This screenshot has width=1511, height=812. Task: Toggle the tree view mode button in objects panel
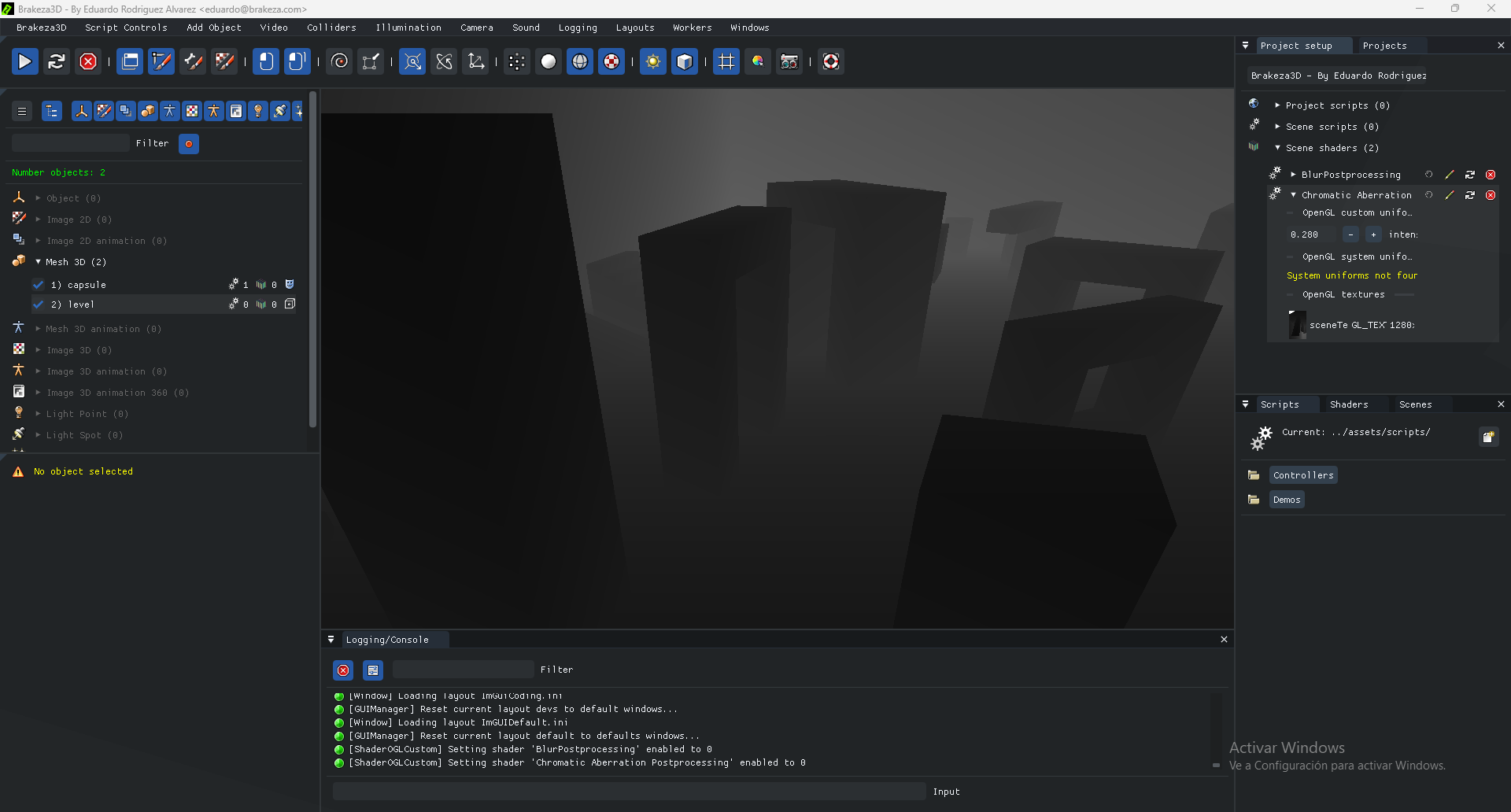point(52,112)
